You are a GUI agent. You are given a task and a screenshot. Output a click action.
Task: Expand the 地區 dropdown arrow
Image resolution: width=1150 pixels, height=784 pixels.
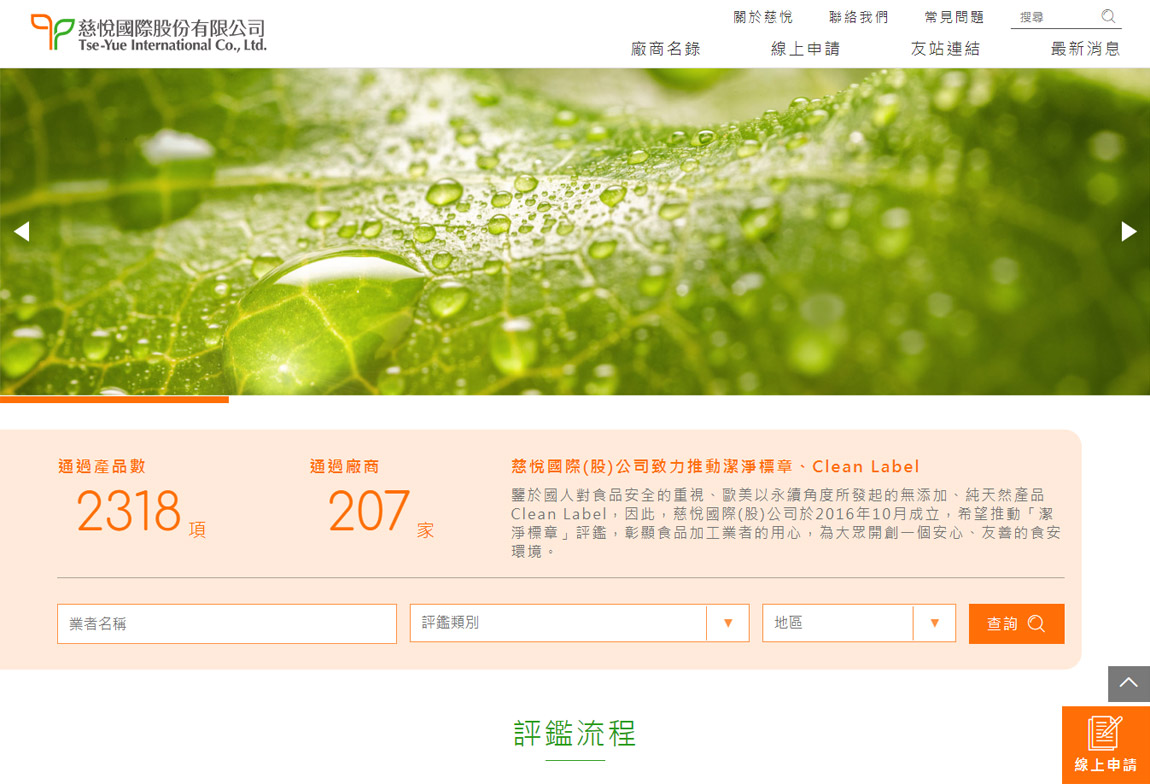[934, 623]
